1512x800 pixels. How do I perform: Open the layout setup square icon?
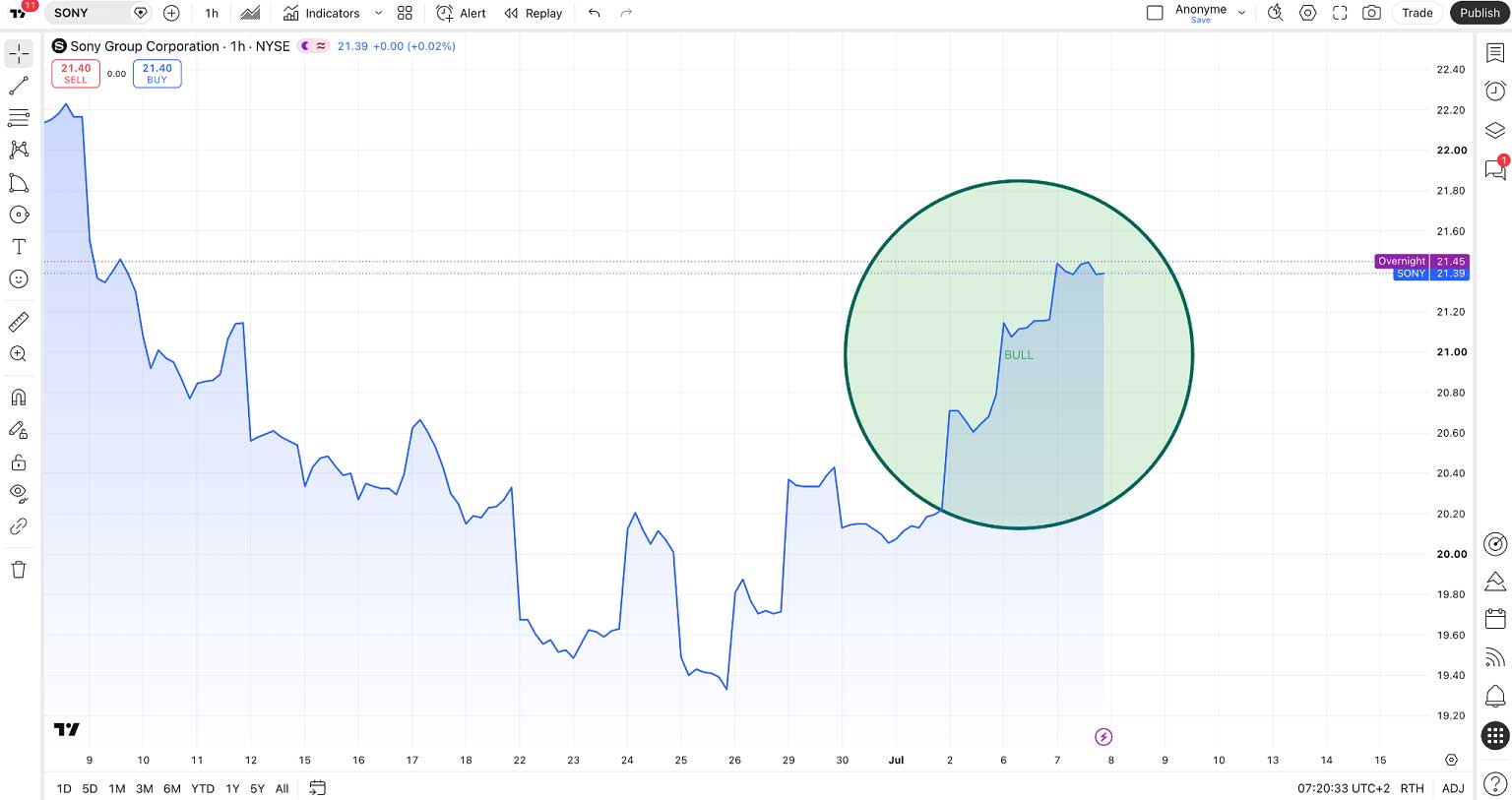(1155, 13)
